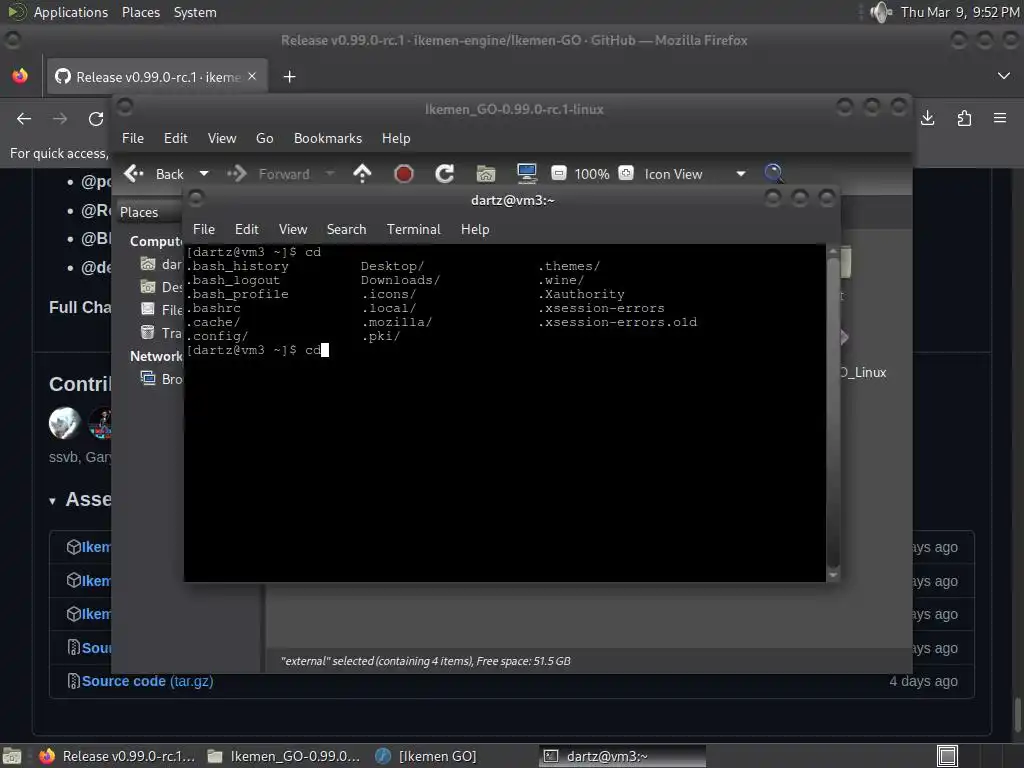
Task: Open the Terminal menu in the terminal window
Action: 413,229
